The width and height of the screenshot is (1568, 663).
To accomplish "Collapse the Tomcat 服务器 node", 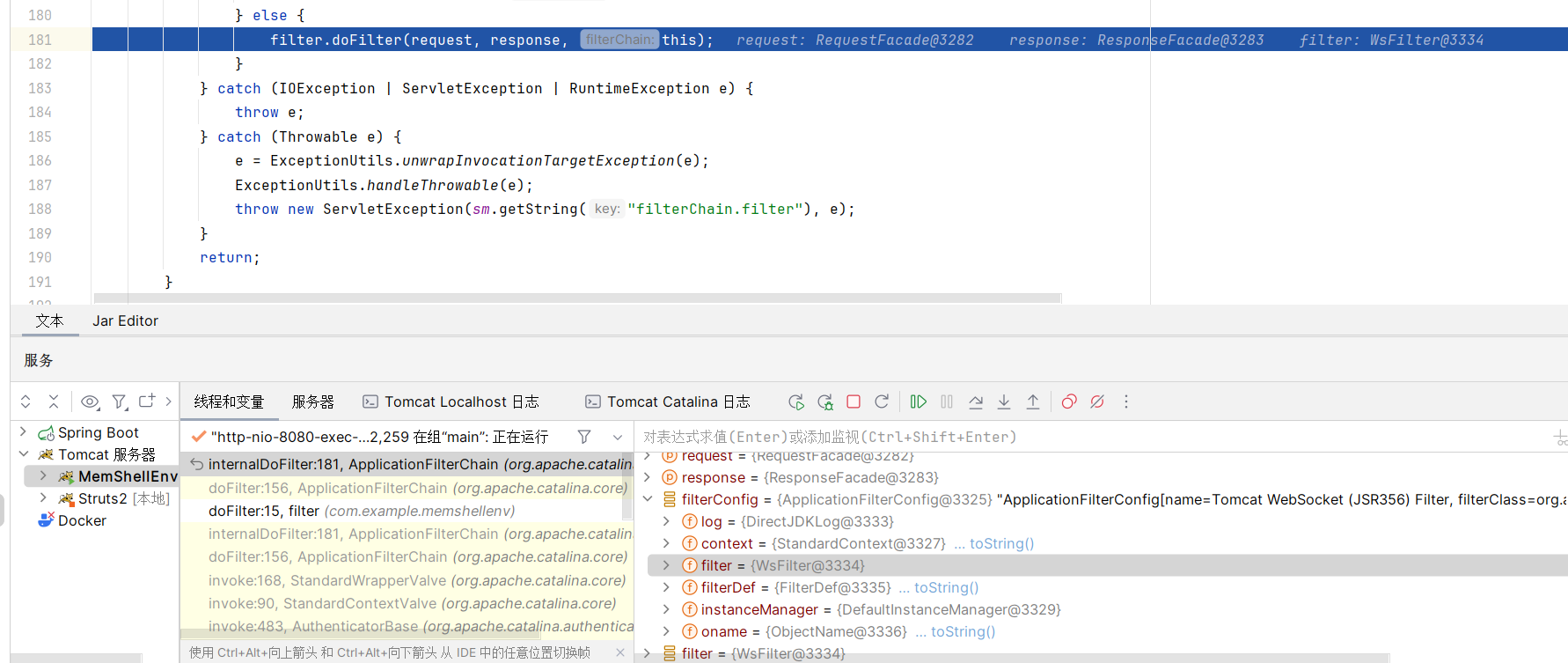I will (24, 454).
